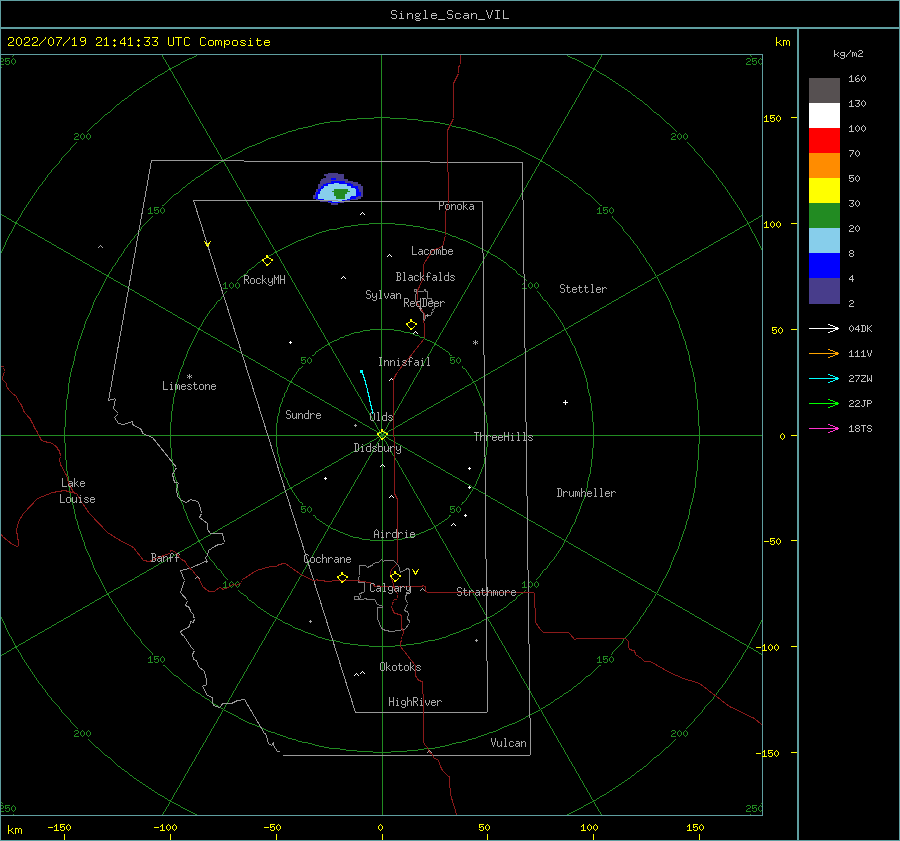Click the magenta 18TS arrow in legend
900x841 pixels.
pyautogui.click(x=824, y=428)
